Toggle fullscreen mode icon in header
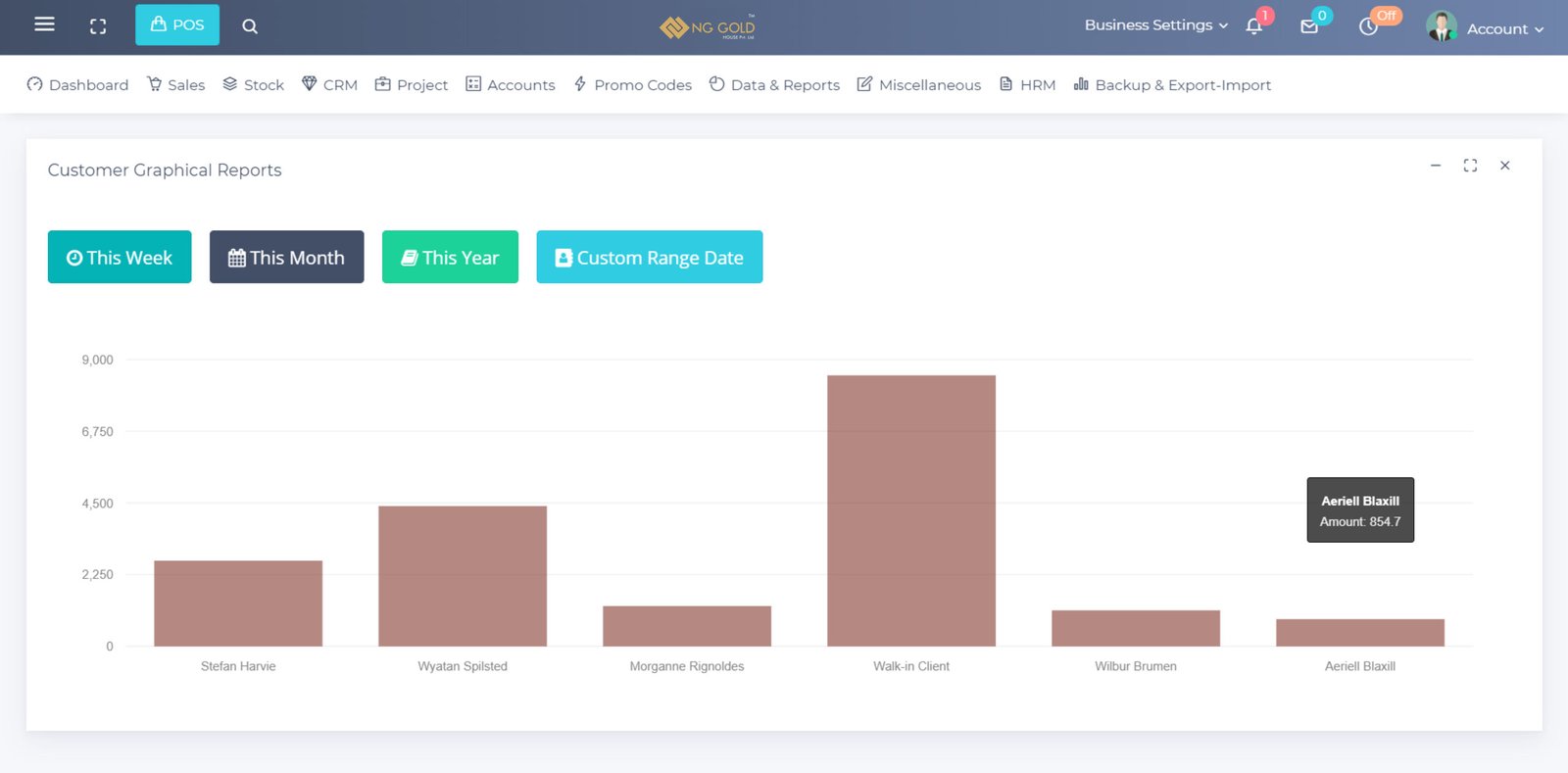Screen dimensions: 1568x773 [x=98, y=26]
